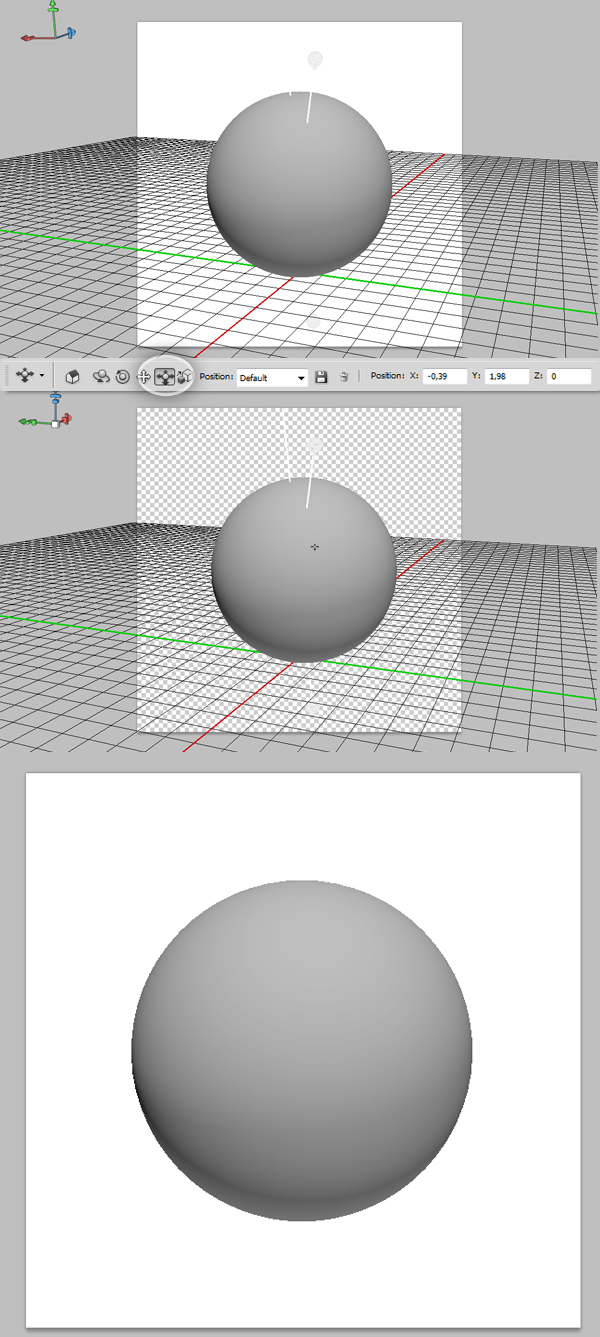Click the Position Y input field
600x1337 pixels.
506,377
